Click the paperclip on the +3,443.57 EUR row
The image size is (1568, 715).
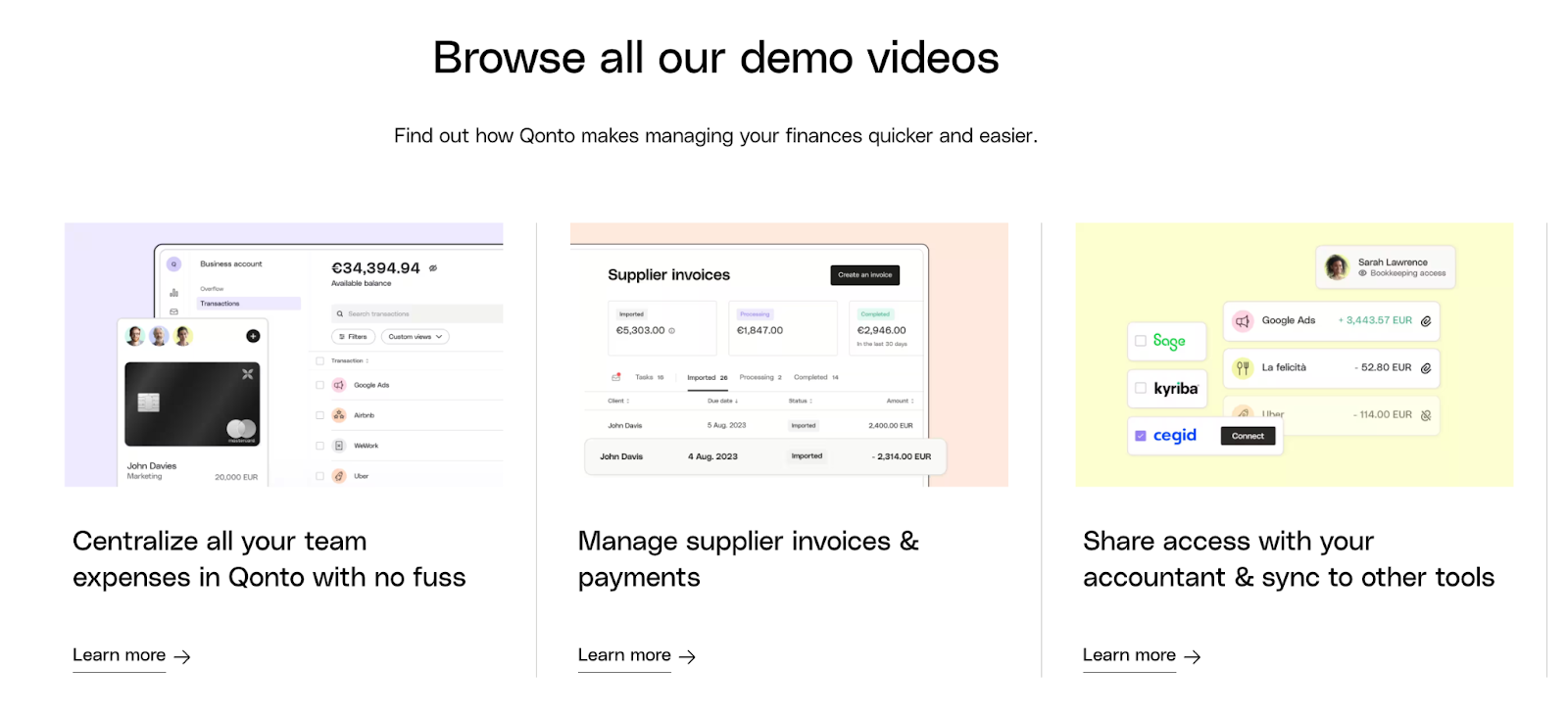coord(1426,321)
